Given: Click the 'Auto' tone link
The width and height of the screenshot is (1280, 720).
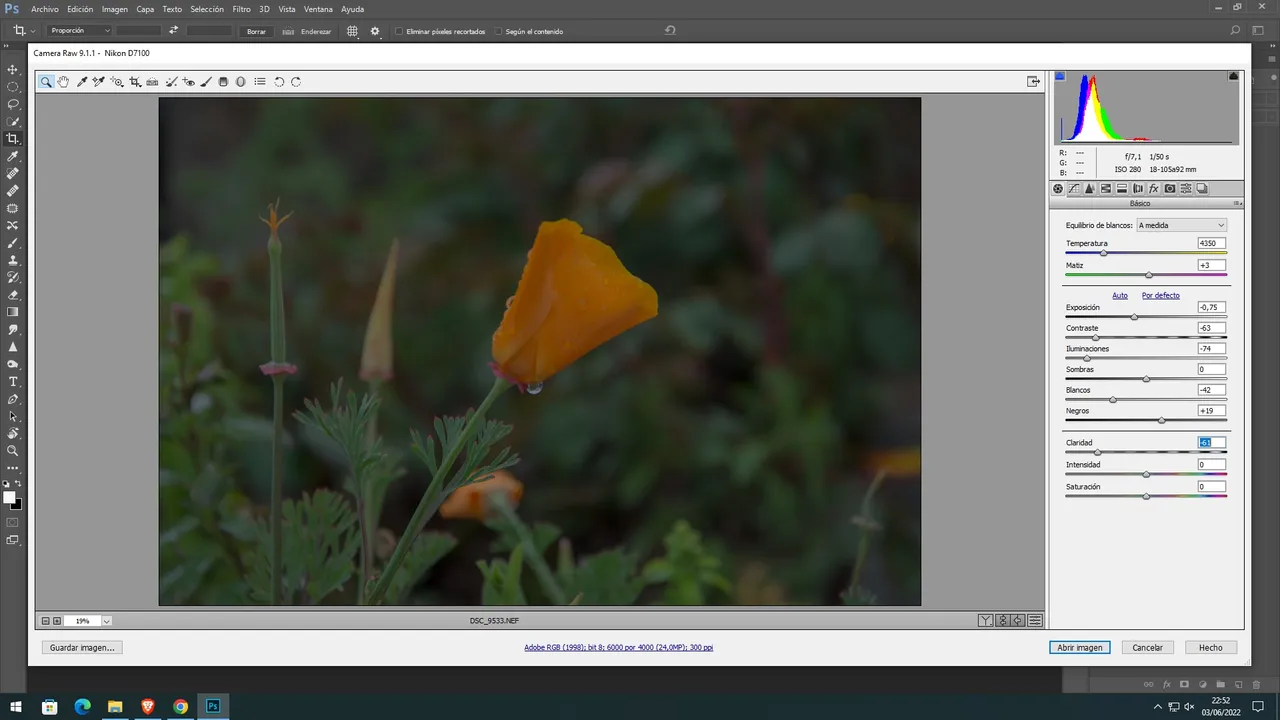Looking at the screenshot, I should [1120, 295].
